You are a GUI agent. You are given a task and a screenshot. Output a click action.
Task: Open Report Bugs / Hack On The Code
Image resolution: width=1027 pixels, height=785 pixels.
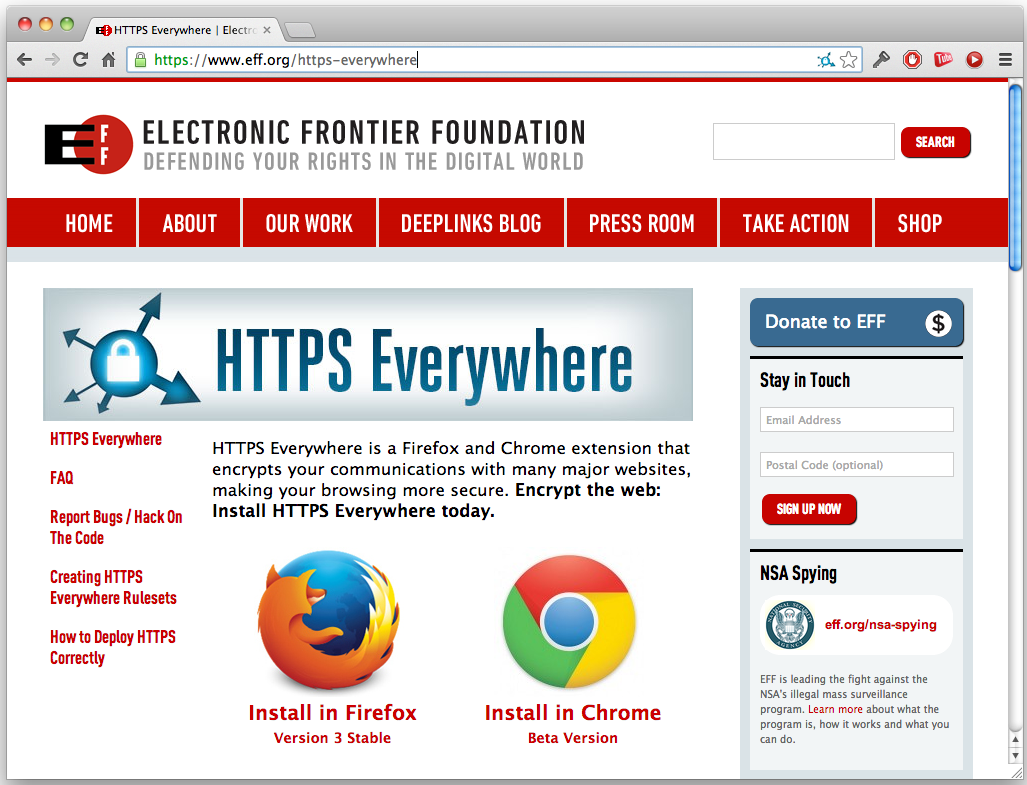pos(116,527)
